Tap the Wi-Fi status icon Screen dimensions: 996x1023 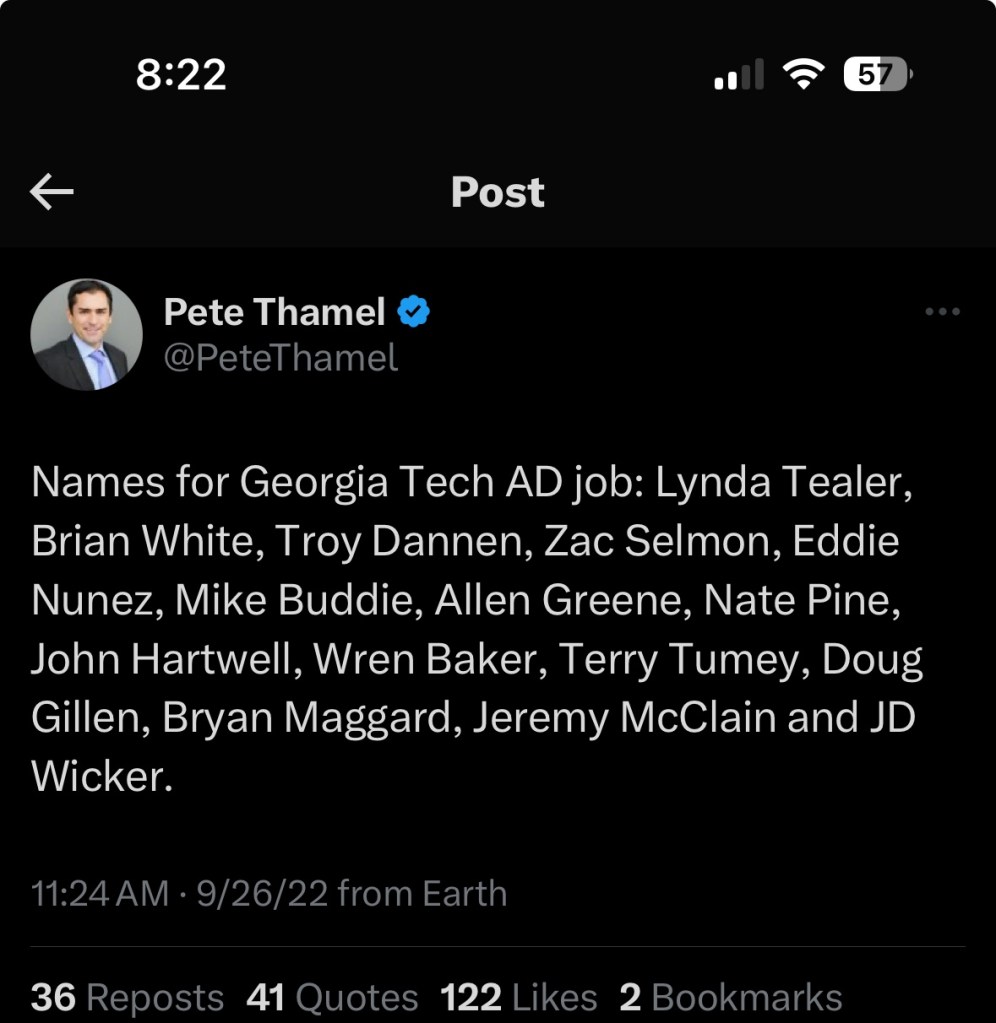click(x=803, y=74)
